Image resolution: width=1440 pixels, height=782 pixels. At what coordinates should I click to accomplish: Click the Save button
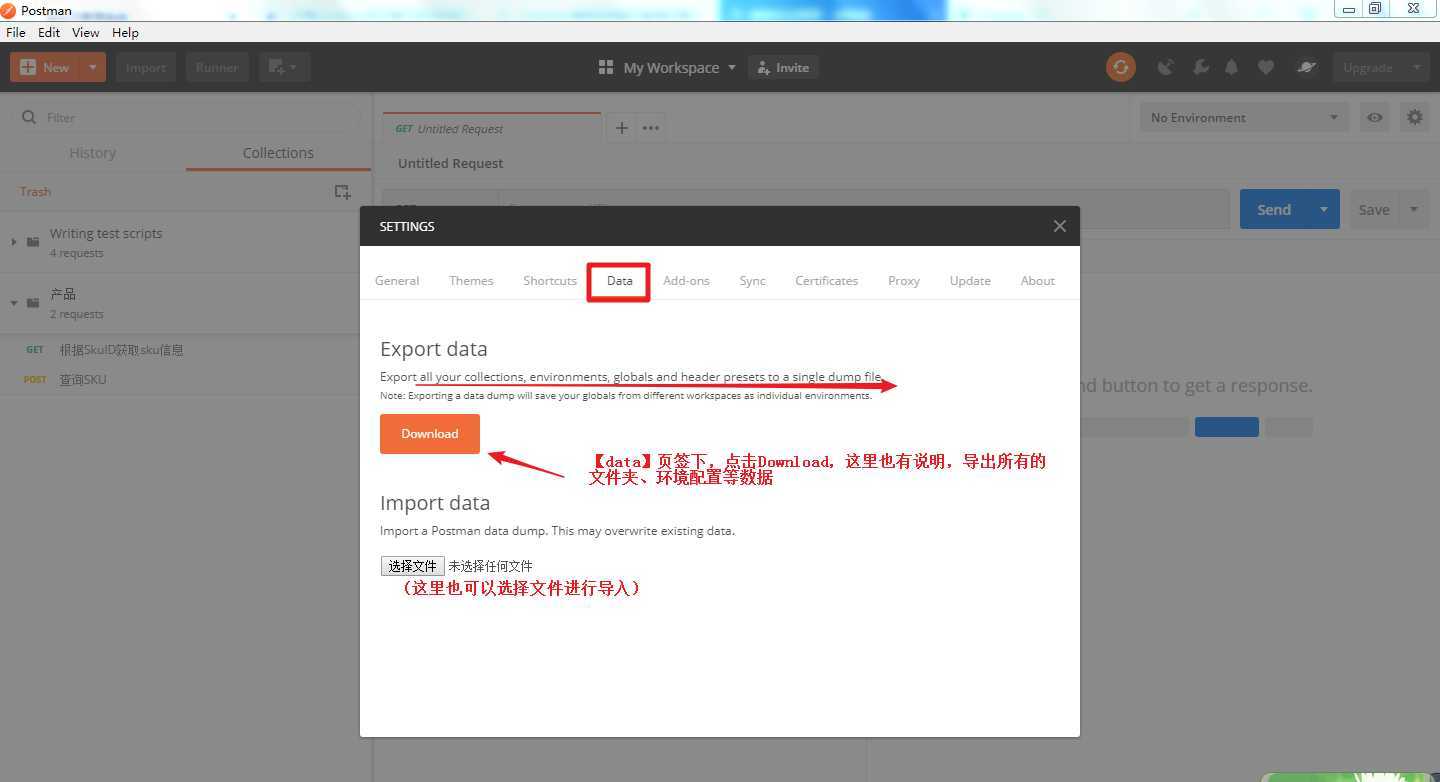click(1373, 209)
